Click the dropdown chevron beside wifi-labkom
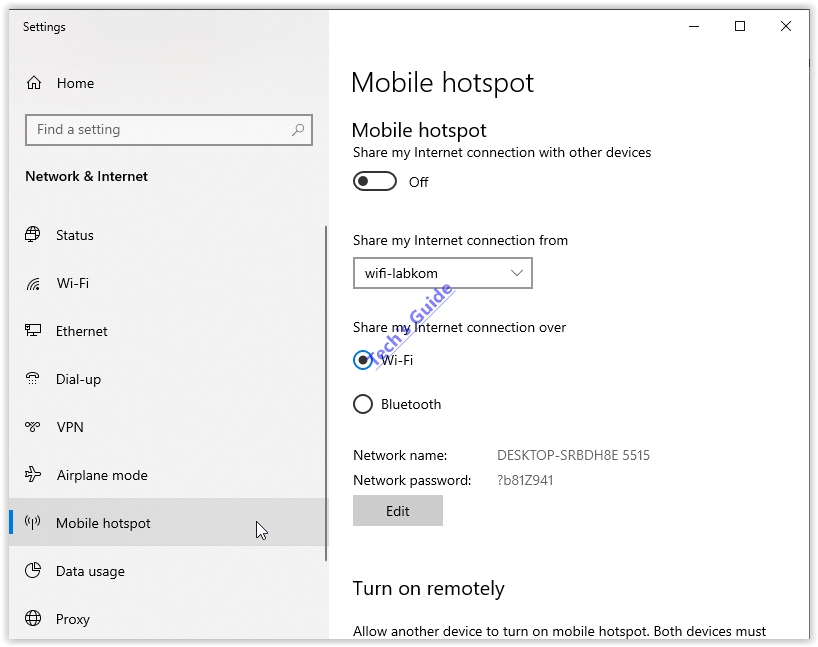This screenshot has height=647, width=818. [517, 272]
